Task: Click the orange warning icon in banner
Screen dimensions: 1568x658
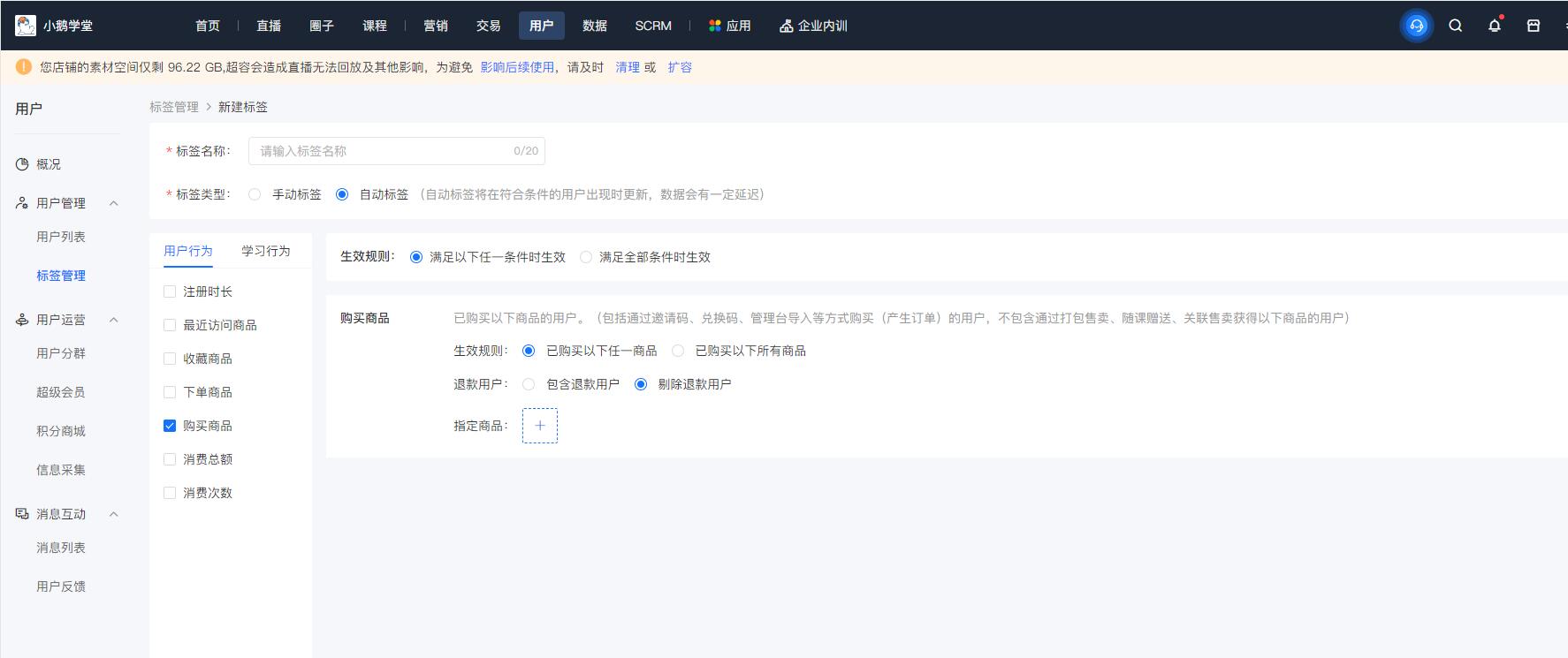Action: 24,67
